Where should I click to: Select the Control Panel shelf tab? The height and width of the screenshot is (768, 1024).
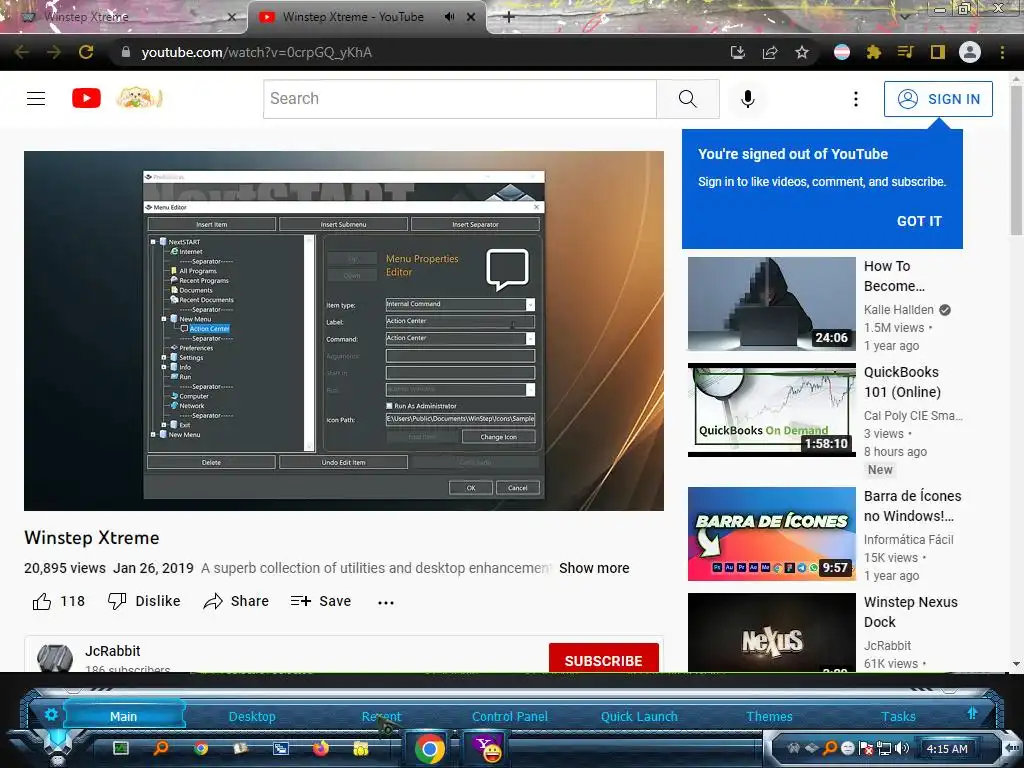coord(509,716)
